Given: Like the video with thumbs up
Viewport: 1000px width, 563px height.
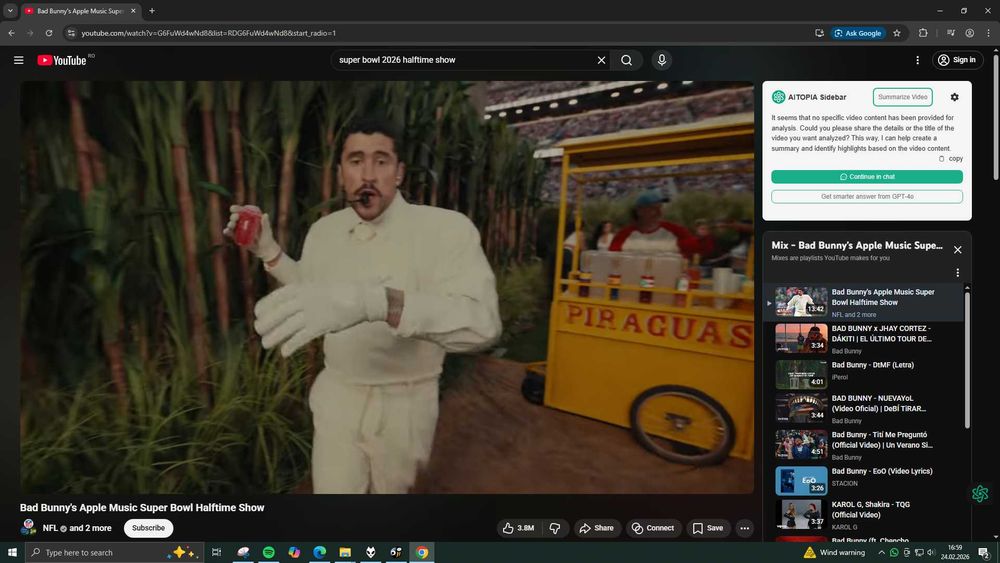Looking at the screenshot, I should click(518, 528).
